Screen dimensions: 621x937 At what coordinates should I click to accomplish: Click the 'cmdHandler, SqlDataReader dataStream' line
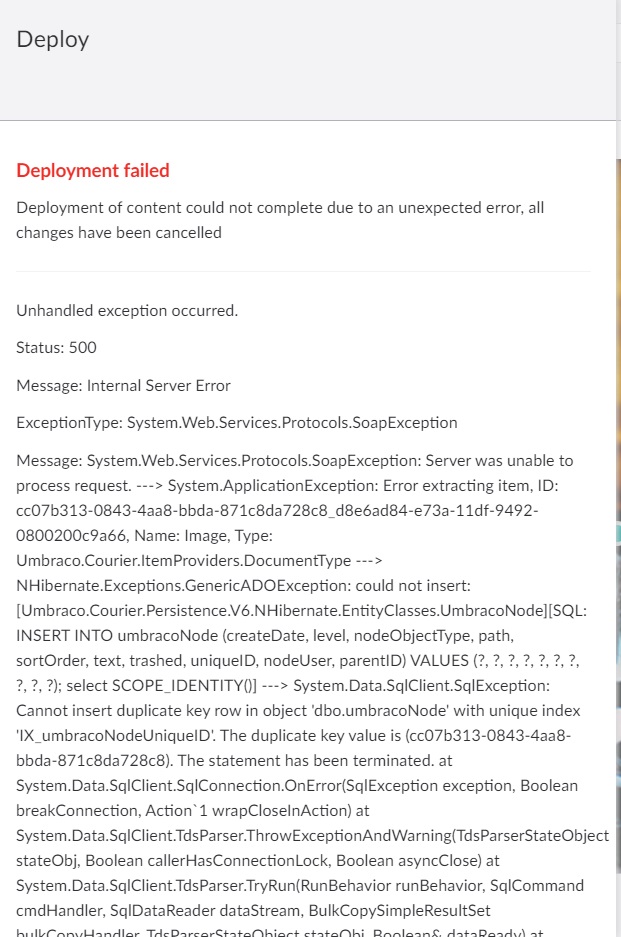pyautogui.click(x=253, y=911)
